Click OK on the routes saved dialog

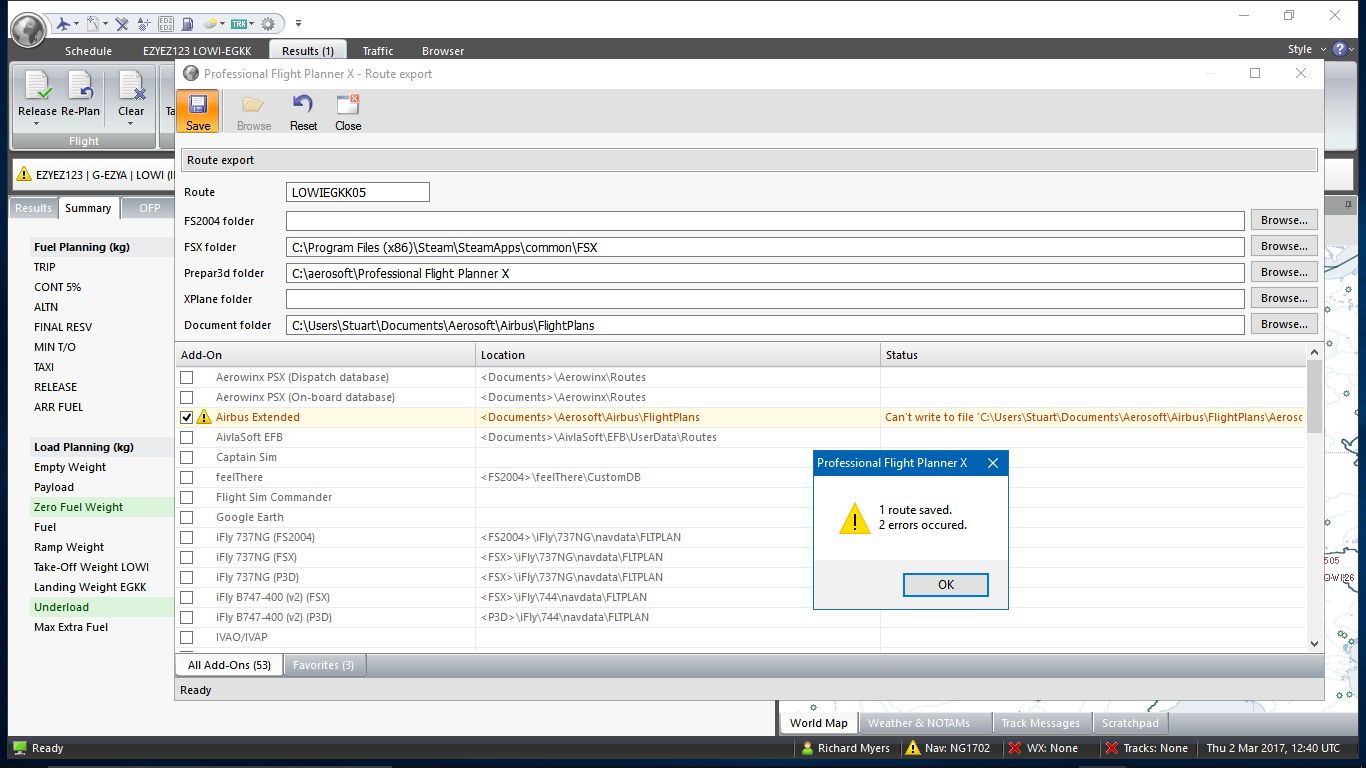pos(945,585)
